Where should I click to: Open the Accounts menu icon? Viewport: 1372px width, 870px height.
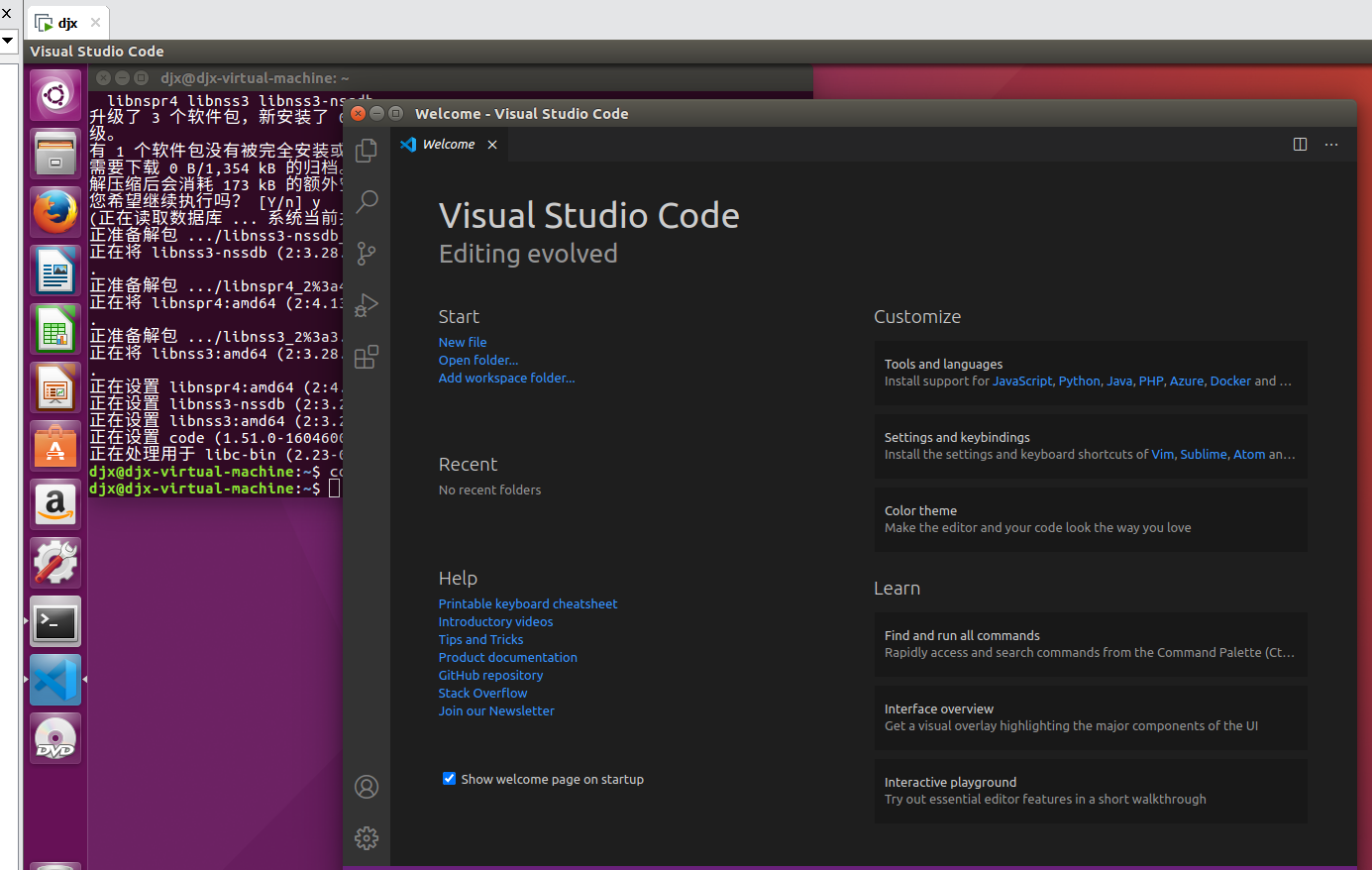click(x=367, y=787)
